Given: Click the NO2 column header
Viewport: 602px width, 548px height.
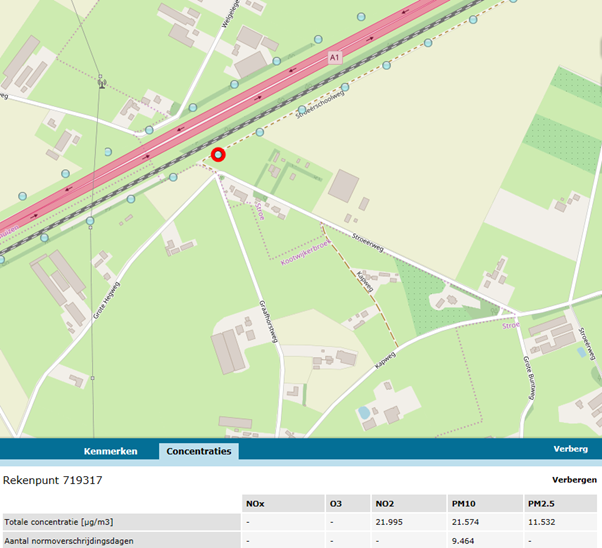Looking at the screenshot, I should click(x=384, y=503).
